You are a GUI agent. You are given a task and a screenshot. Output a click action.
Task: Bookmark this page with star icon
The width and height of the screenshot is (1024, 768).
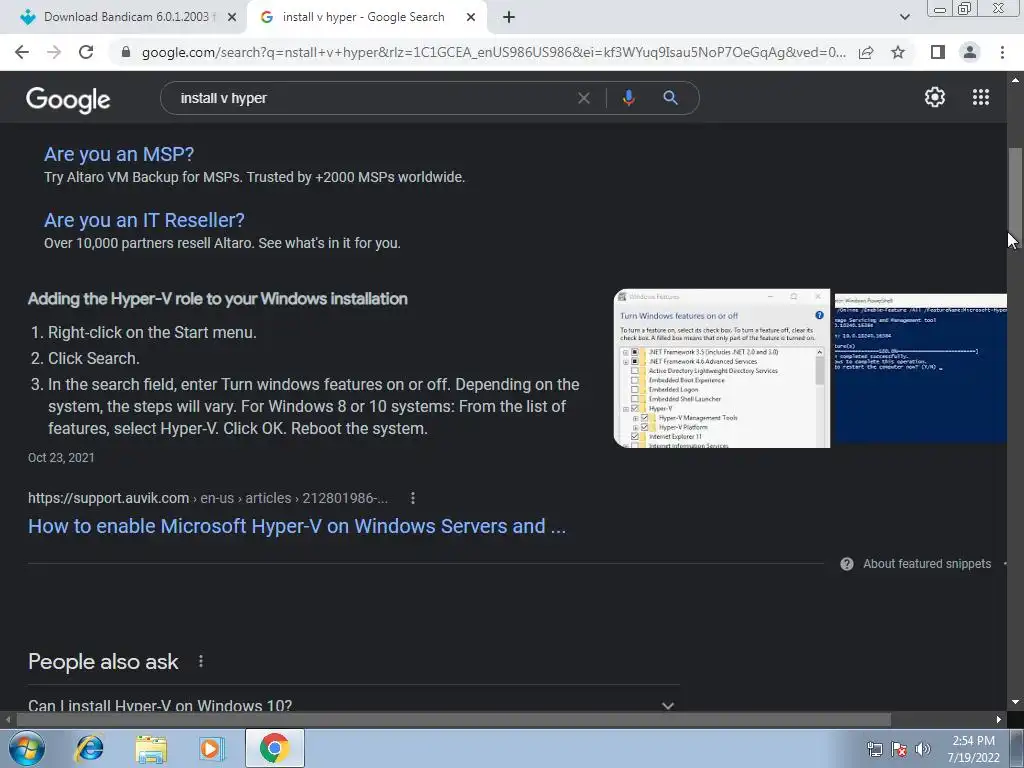click(x=898, y=52)
